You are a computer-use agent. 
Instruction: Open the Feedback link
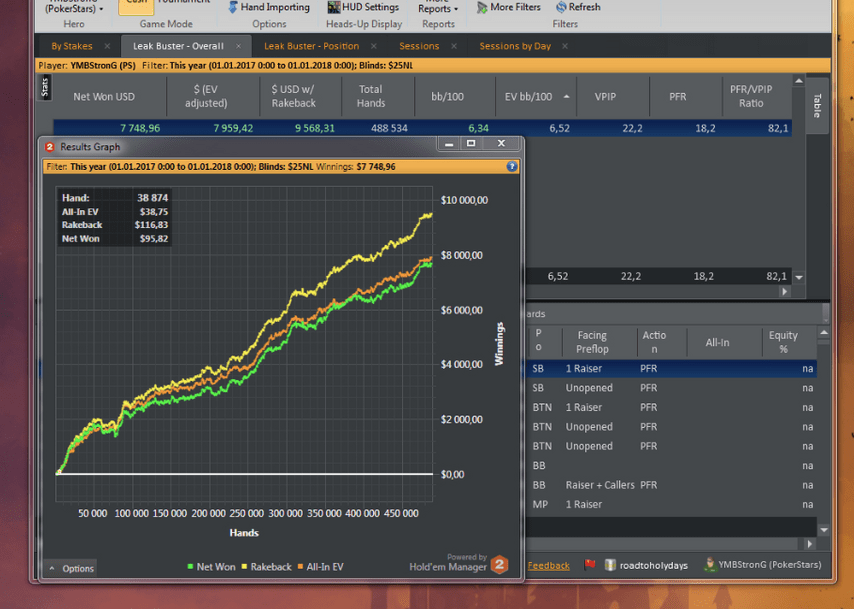point(548,565)
